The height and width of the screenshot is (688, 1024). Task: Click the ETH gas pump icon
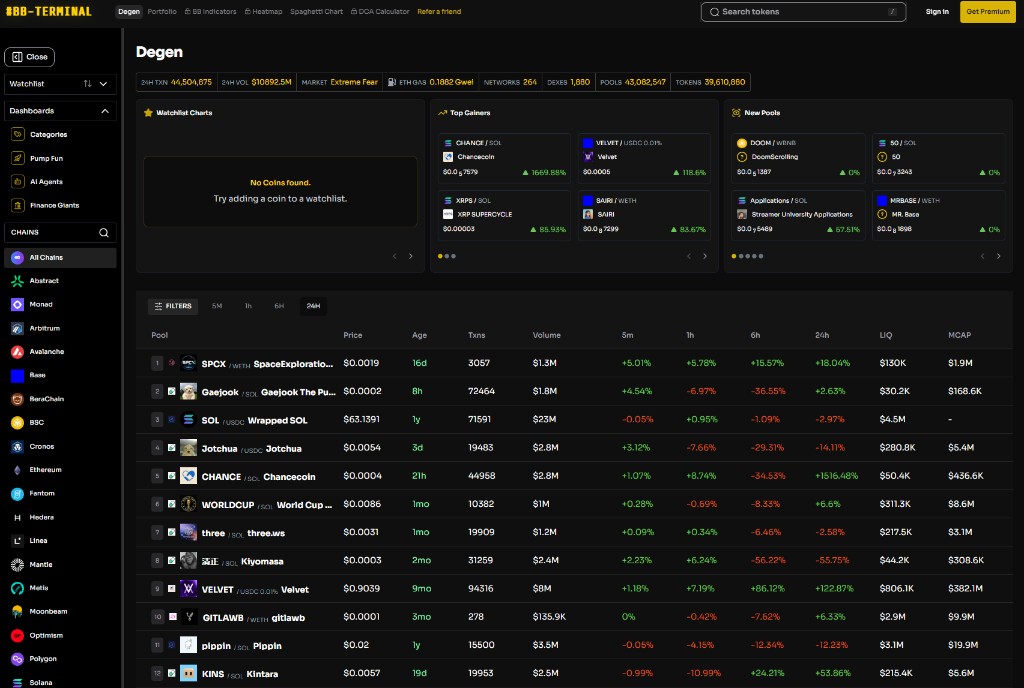coord(392,82)
